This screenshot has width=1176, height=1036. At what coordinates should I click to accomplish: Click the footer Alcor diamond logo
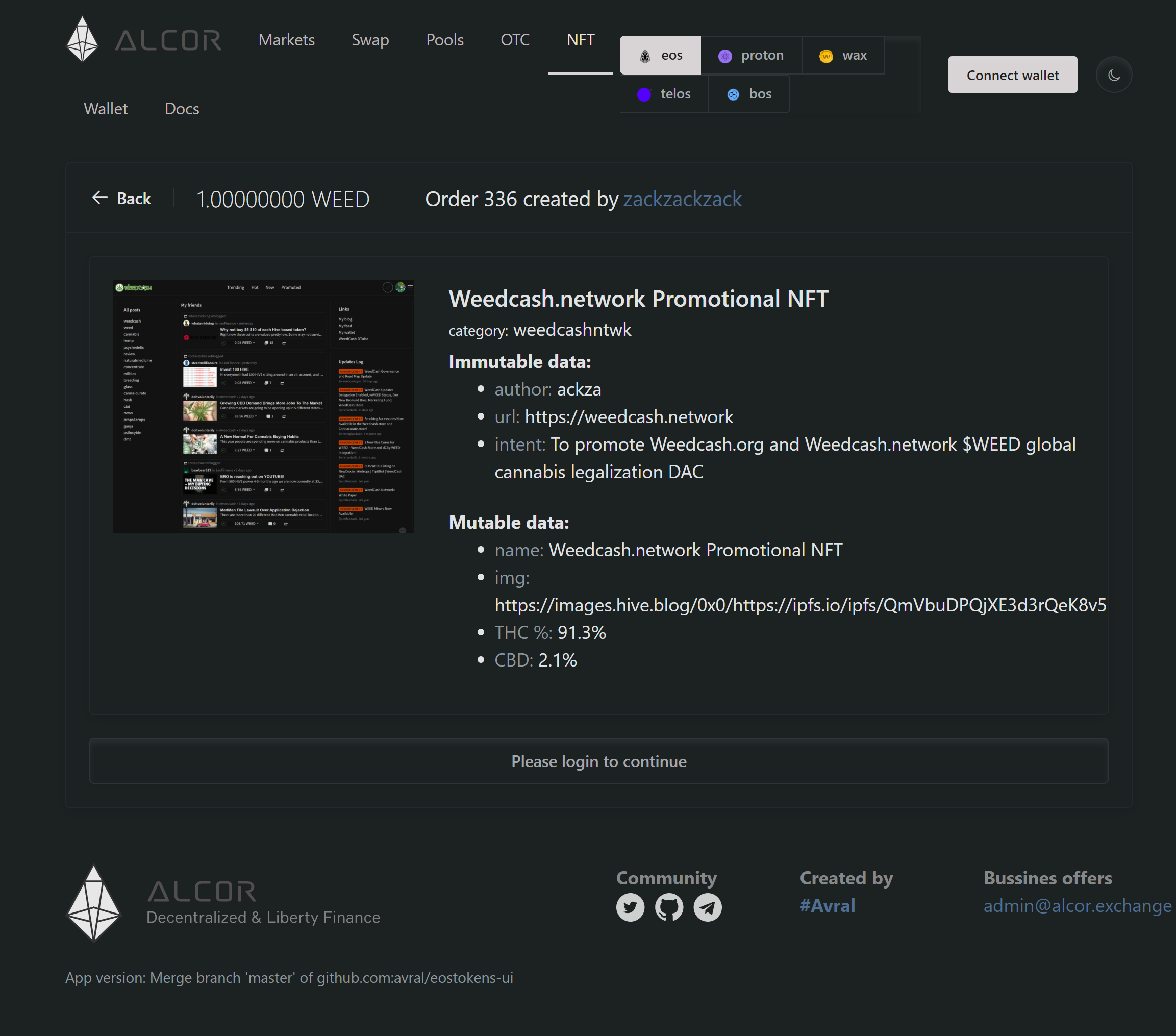(94, 904)
